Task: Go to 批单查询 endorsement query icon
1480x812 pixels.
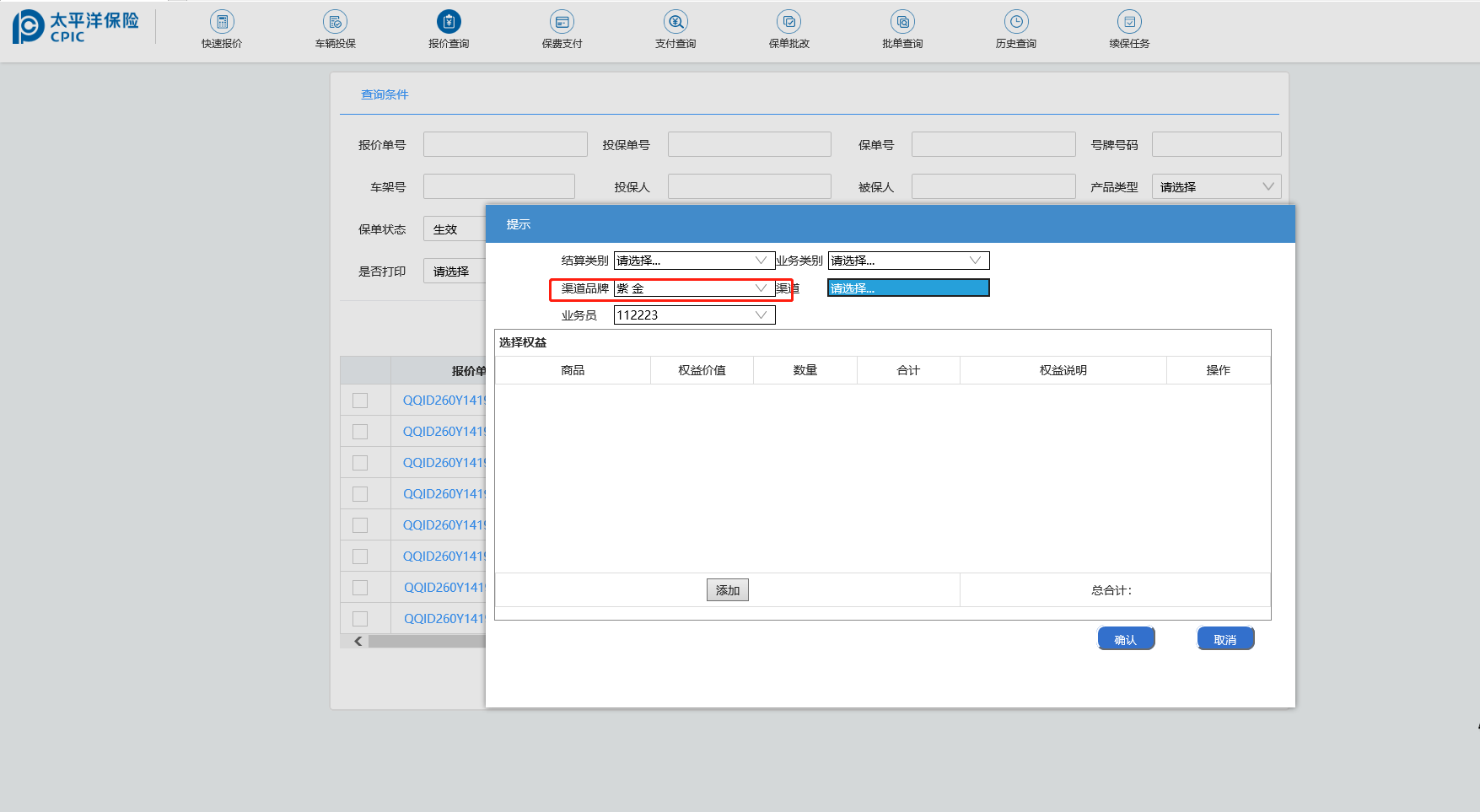Action: 902,23
